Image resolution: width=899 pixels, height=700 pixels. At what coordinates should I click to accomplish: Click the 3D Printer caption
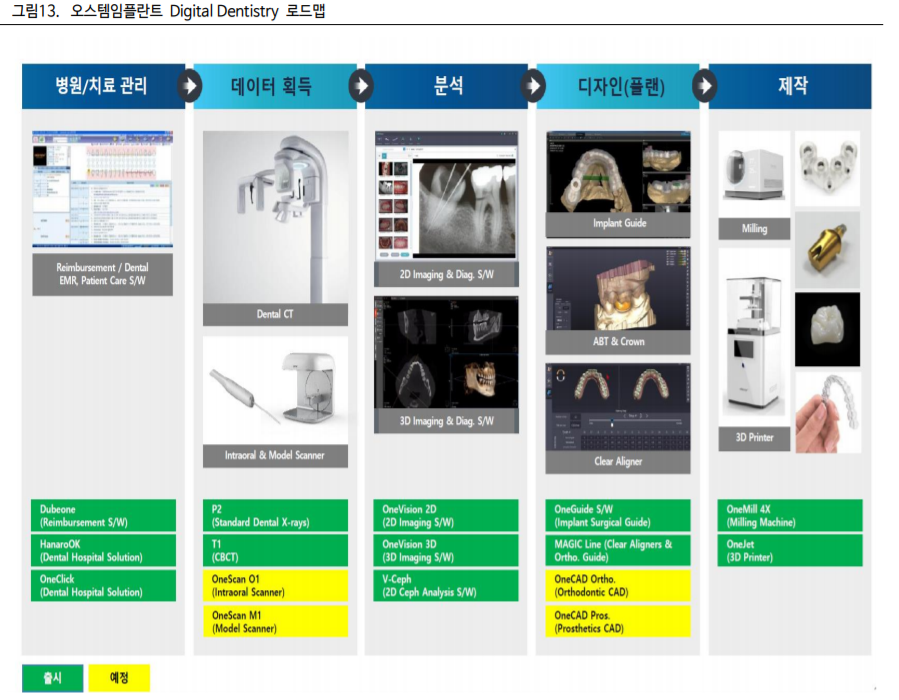click(x=754, y=439)
